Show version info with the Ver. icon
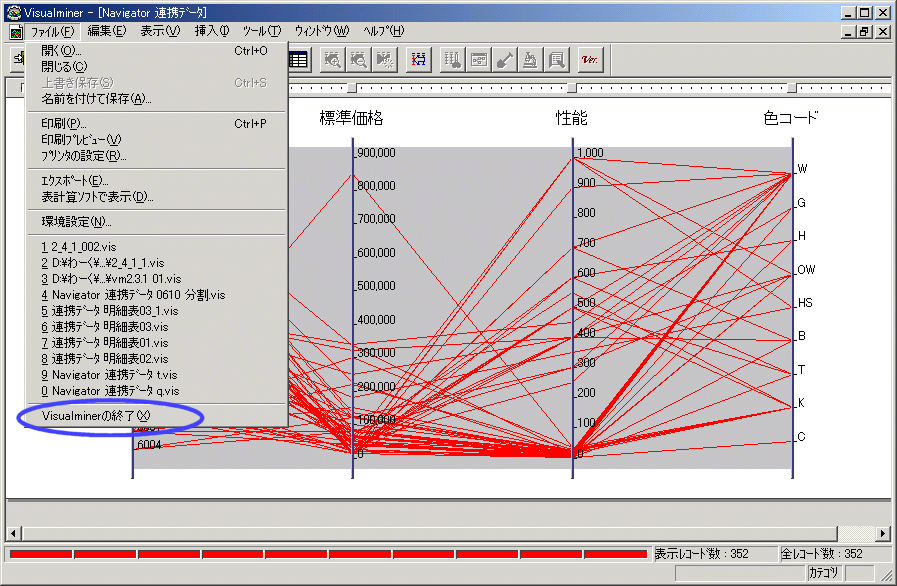Viewport: 897px width, 586px height. point(590,60)
